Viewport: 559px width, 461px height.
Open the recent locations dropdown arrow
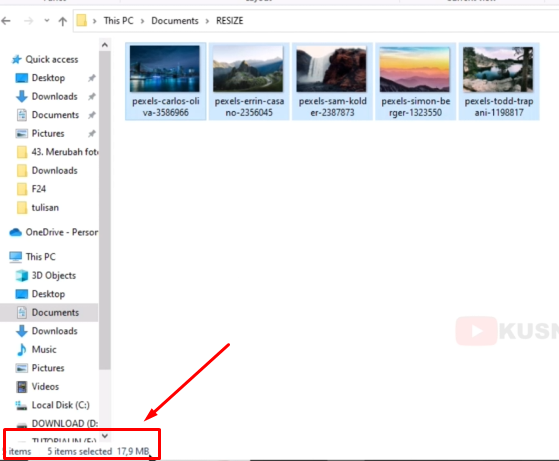click(x=47, y=21)
